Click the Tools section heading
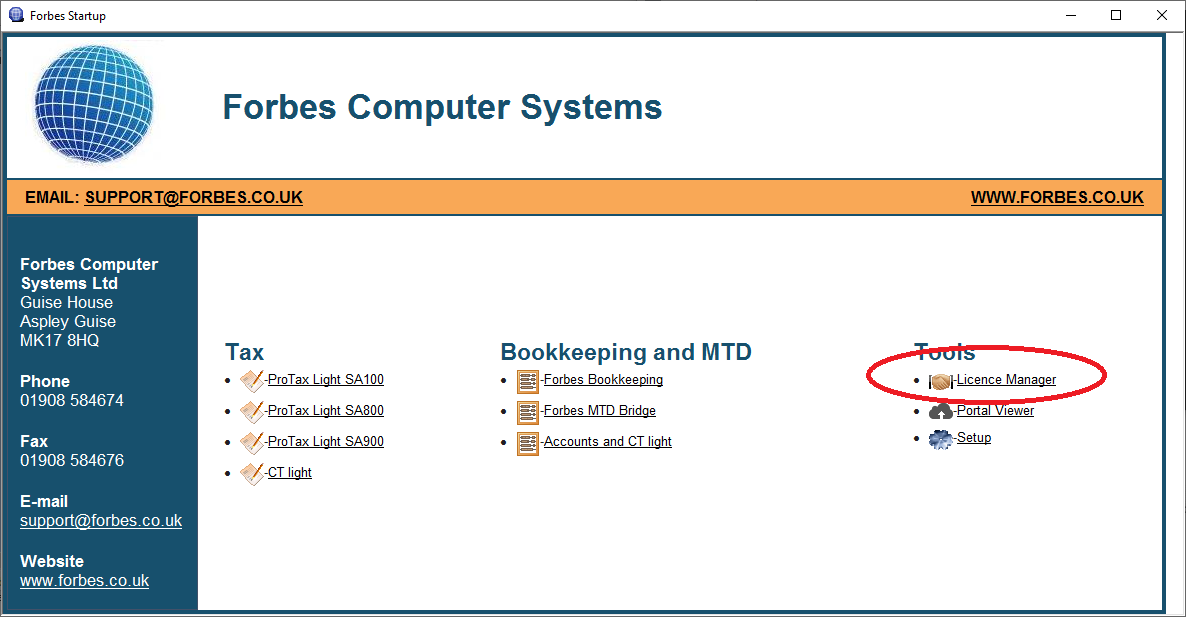Image resolution: width=1186 pixels, height=617 pixels. [x=945, y=352]
